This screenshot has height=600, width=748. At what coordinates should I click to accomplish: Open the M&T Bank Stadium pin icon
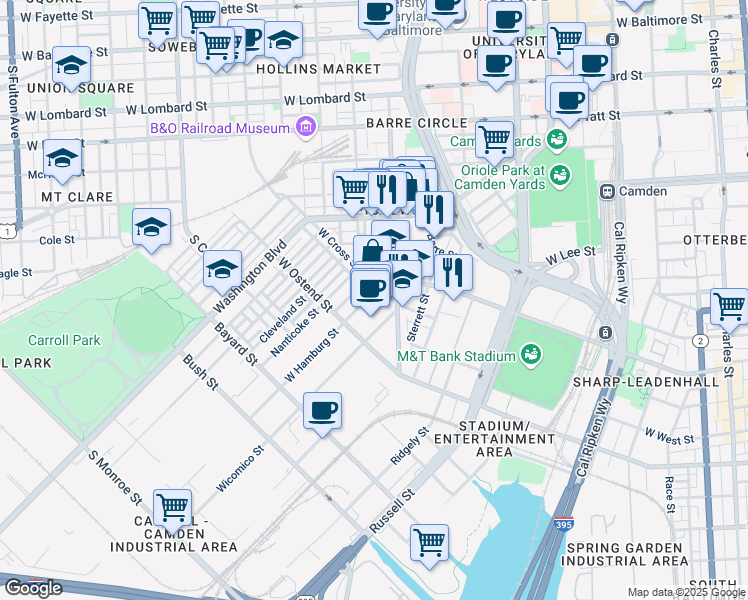pos(530,355)
